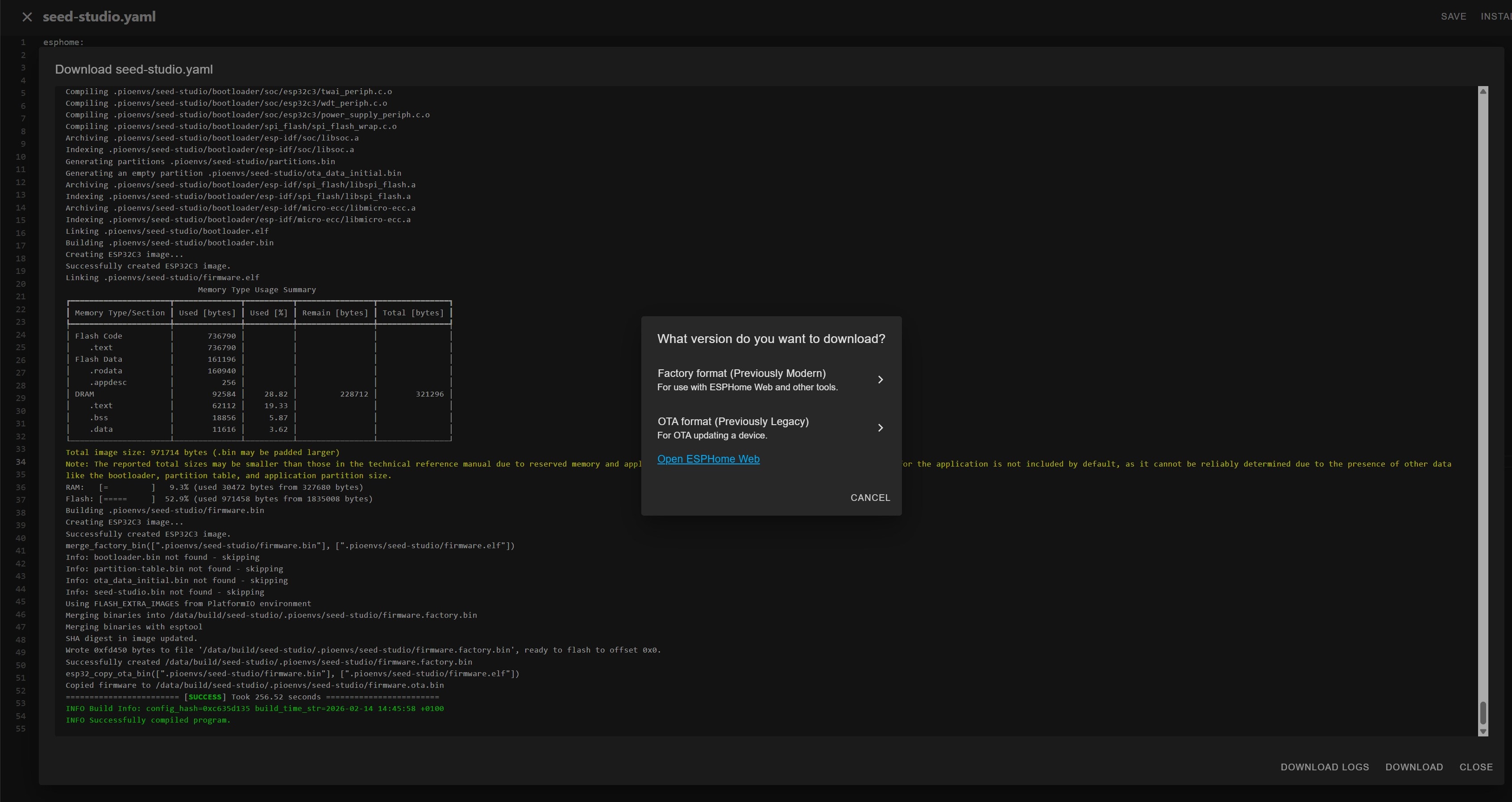Screen dimensions: 1512x802
Task: Click CLOSE in the log dialog footer
Action: tap(1475, 767)
